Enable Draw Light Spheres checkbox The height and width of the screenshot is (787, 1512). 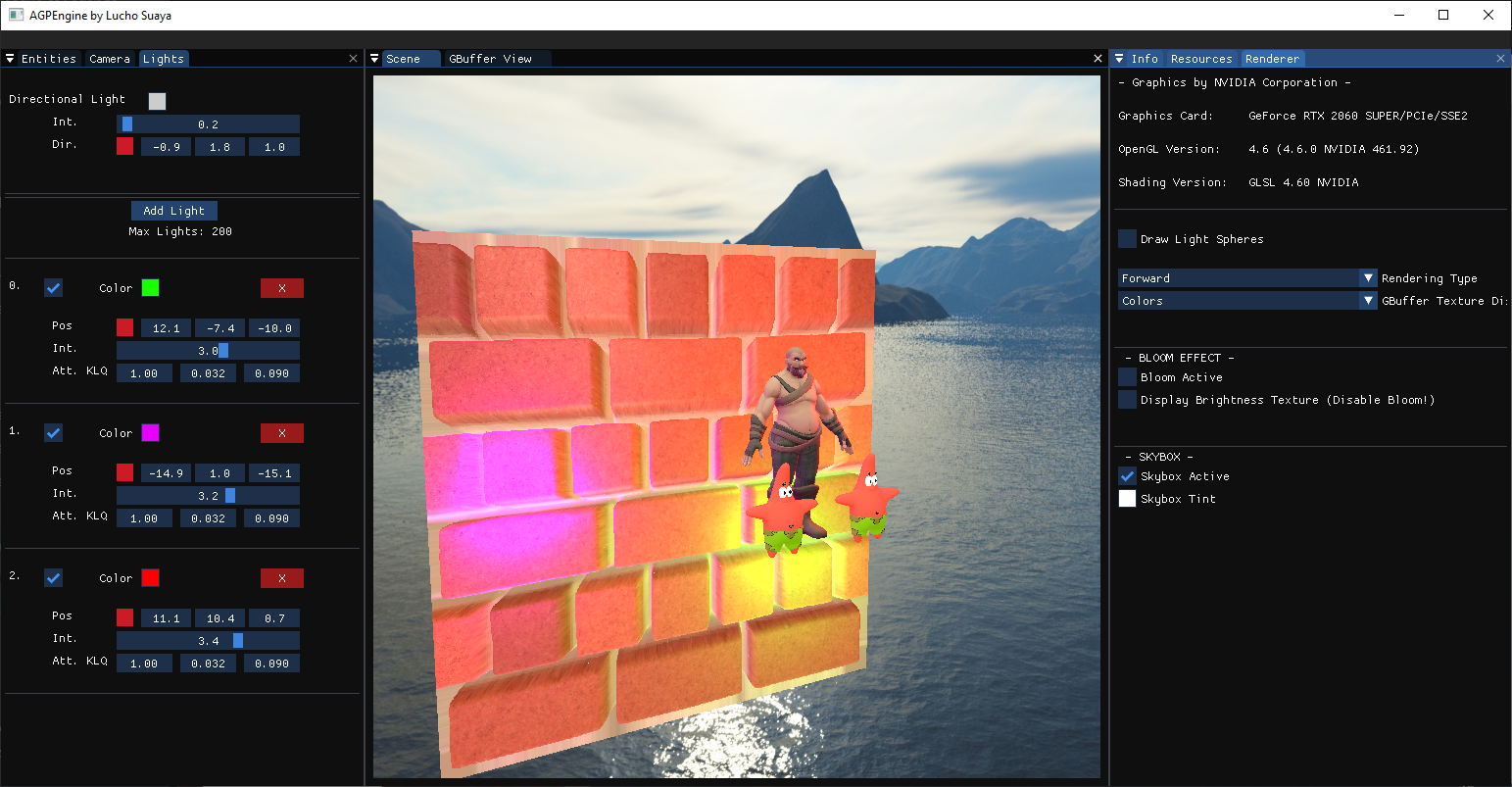pos(1127,239)
